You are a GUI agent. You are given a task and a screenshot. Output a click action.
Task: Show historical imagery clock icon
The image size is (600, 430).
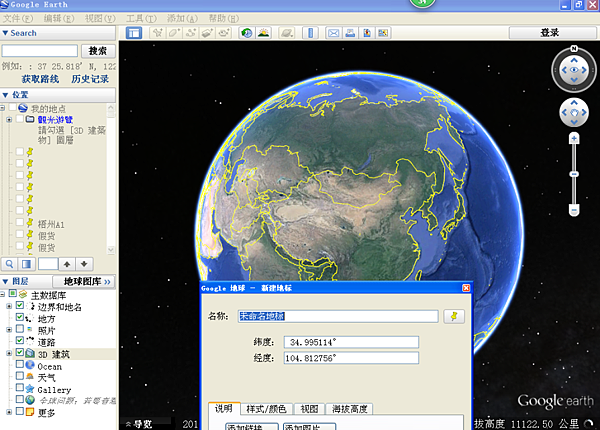click(x=247, y=33)
